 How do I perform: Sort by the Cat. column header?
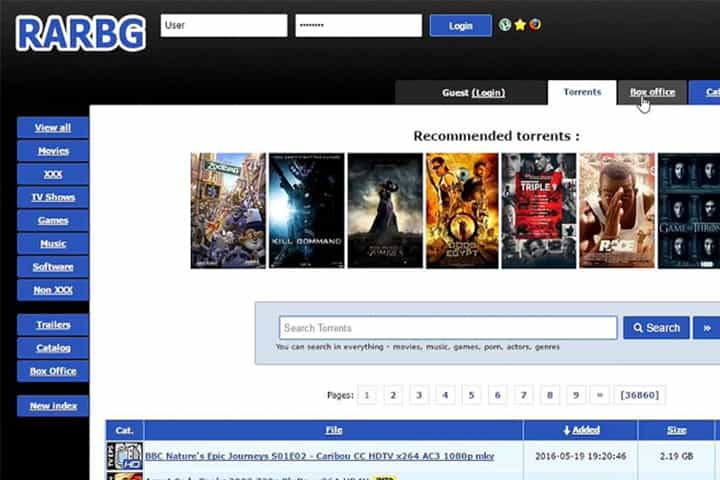coord(124,430)
